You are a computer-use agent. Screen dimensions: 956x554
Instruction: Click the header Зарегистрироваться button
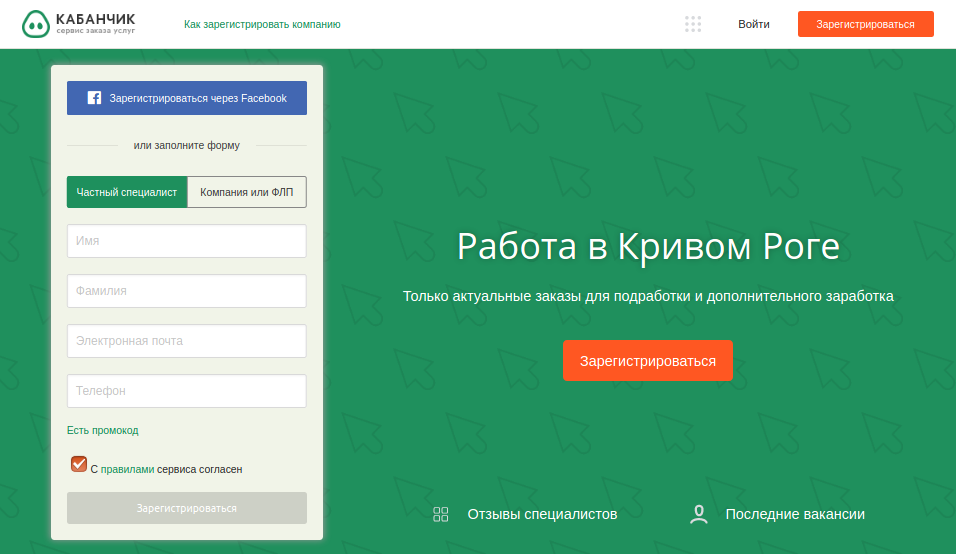point(866,24)
